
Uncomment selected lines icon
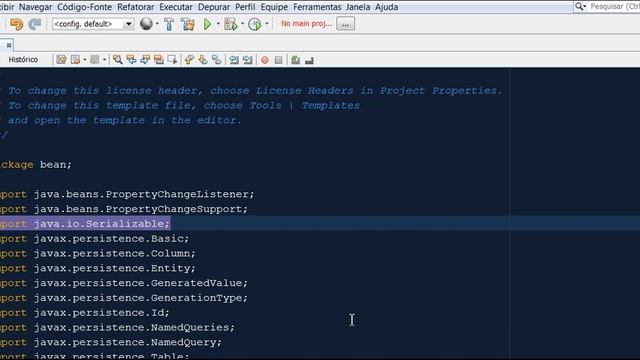tap(309, 60)
